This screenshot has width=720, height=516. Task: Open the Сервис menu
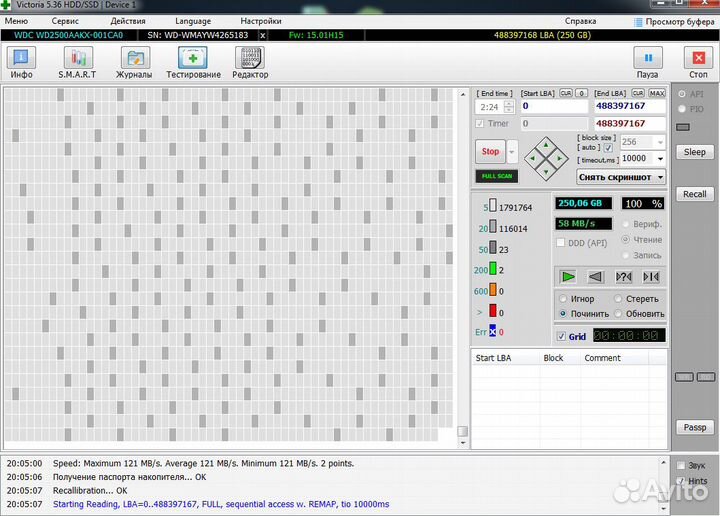[65, 20]
